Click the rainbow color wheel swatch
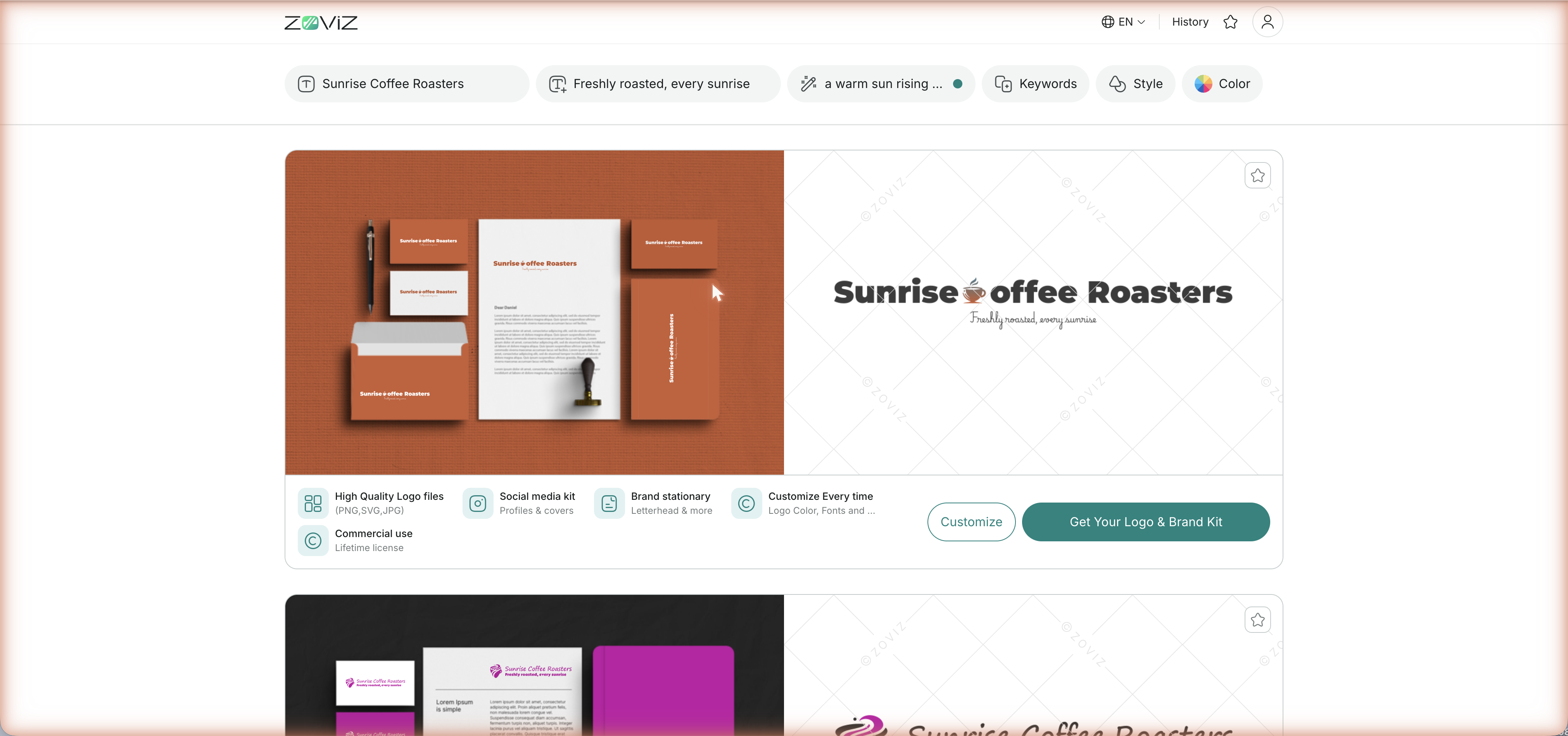 coord(1203,83)
